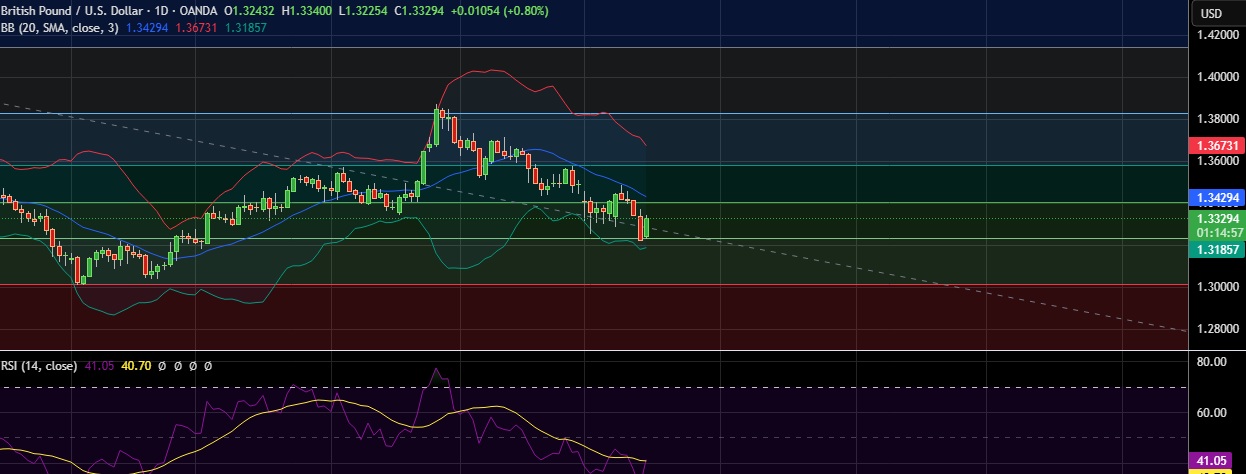Image resolution: width=1246 pixels, height=474 pixels.
Task: Click the teal 1.31857 lower band price label
Action: click(1218, 249)
